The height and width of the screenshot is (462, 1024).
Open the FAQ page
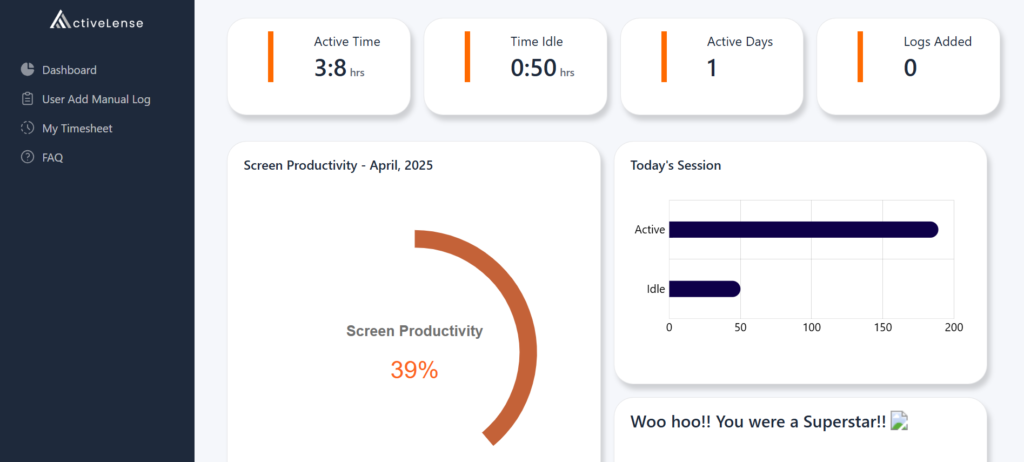(x=53, y=157)
